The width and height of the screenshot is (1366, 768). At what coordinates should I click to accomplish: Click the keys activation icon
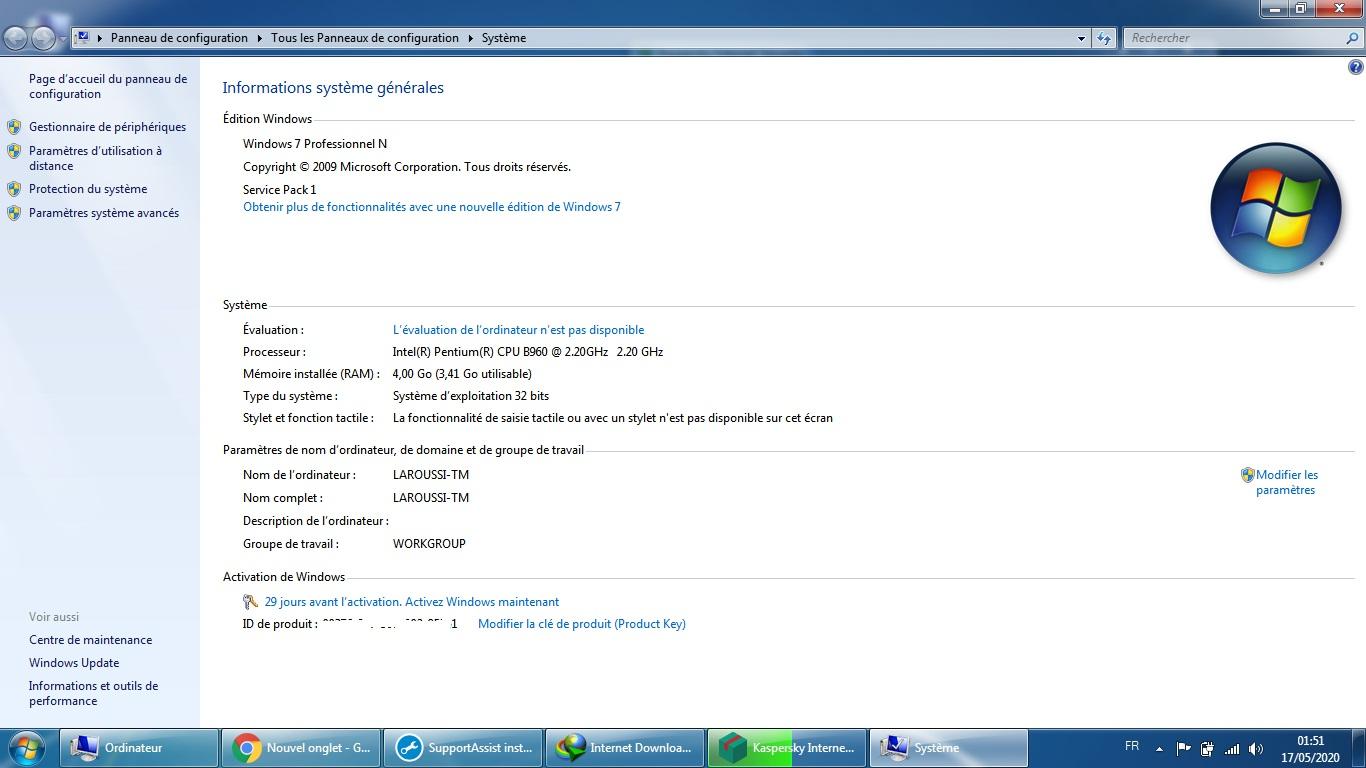coord(251,602)
